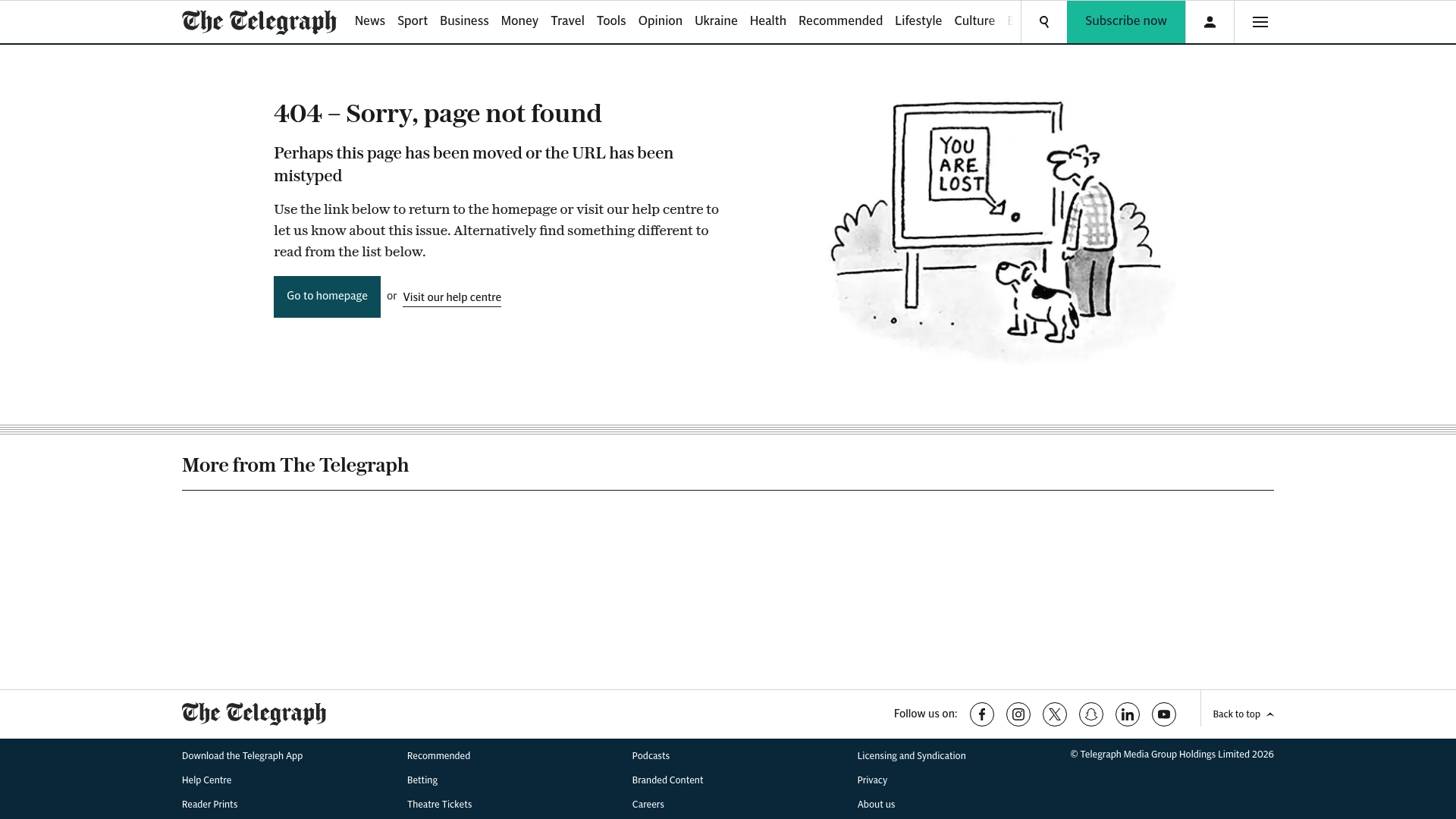Click the Go to homepage button
The height and width of the screenshot is (819, 1456).
(327, 297)
